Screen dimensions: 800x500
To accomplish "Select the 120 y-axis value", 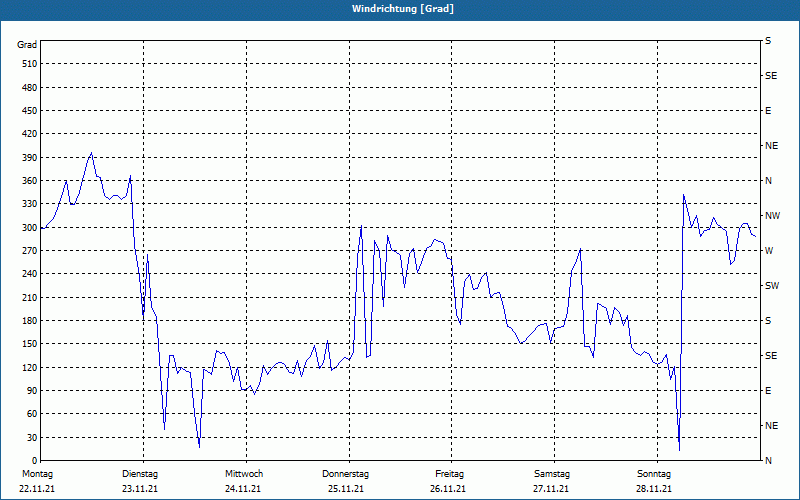I will pyautogui.click(x=30, y=367).
